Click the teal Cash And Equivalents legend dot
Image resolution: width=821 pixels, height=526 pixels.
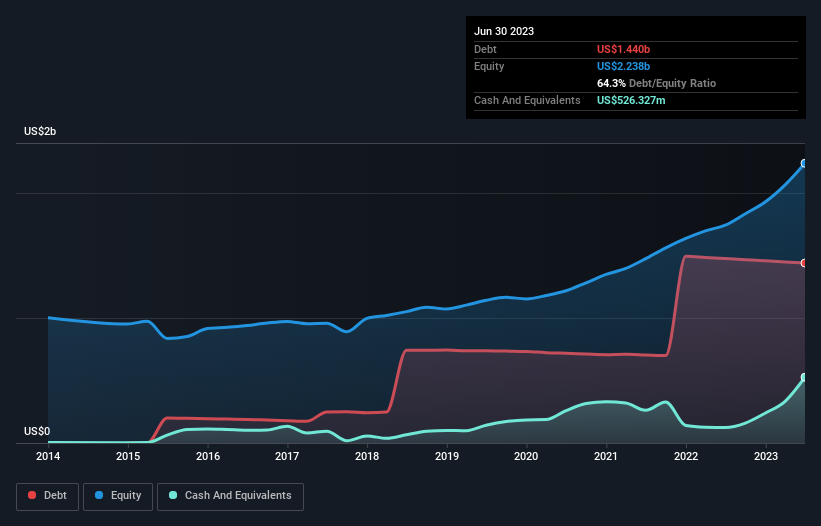click(x=173, y=495)
